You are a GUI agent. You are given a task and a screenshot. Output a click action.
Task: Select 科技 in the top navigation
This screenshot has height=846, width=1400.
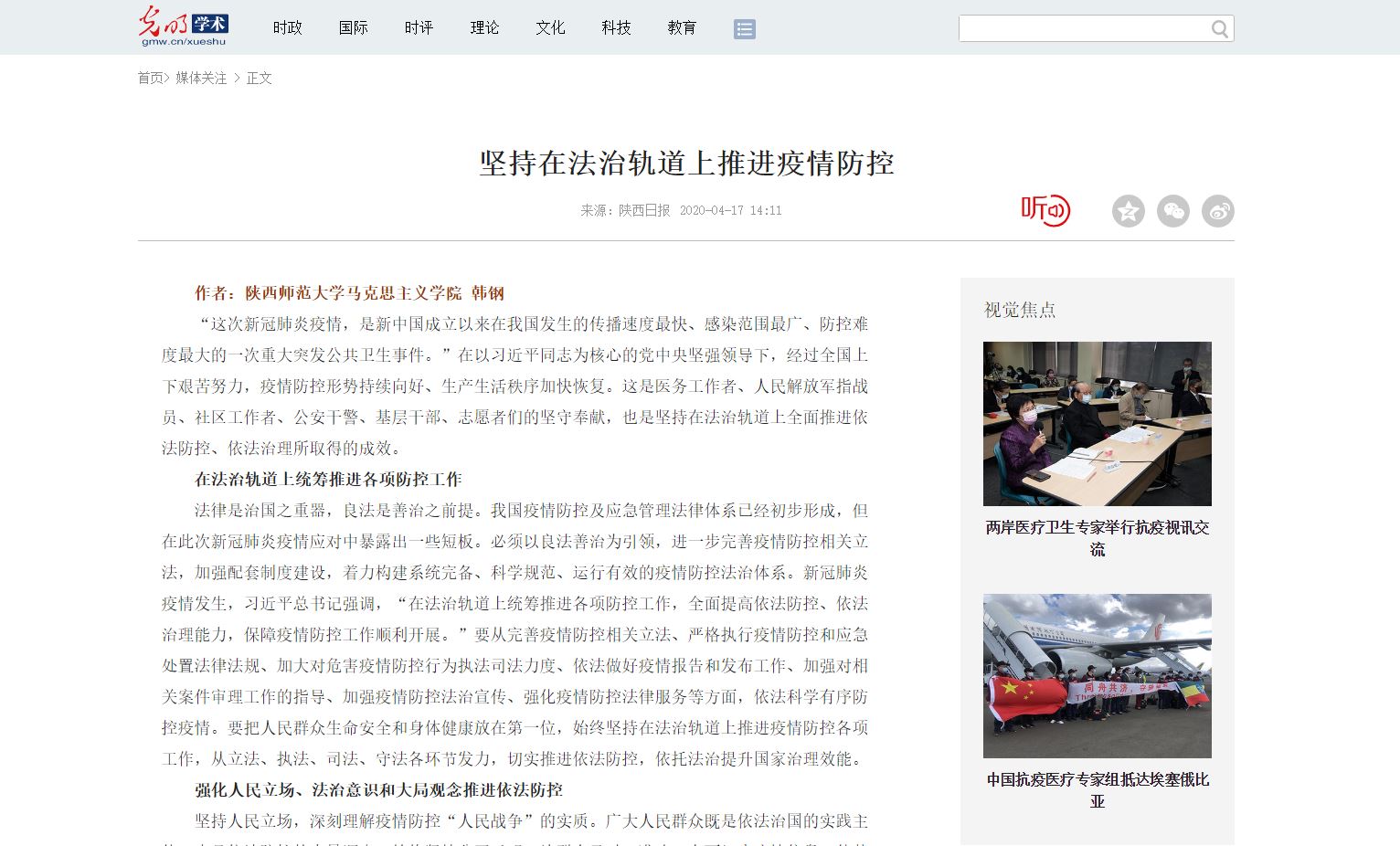[616, 28]
